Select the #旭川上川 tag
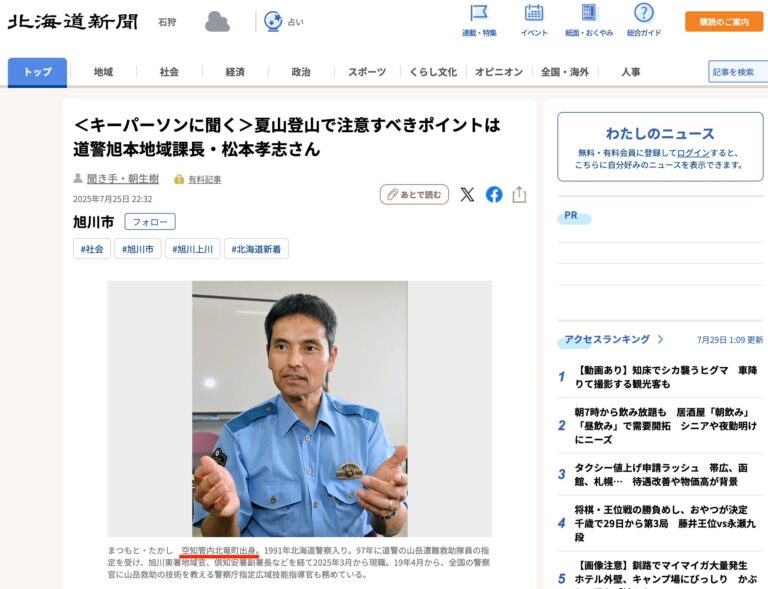This screenshot has height=589, width=768. [x=192, y=249]
